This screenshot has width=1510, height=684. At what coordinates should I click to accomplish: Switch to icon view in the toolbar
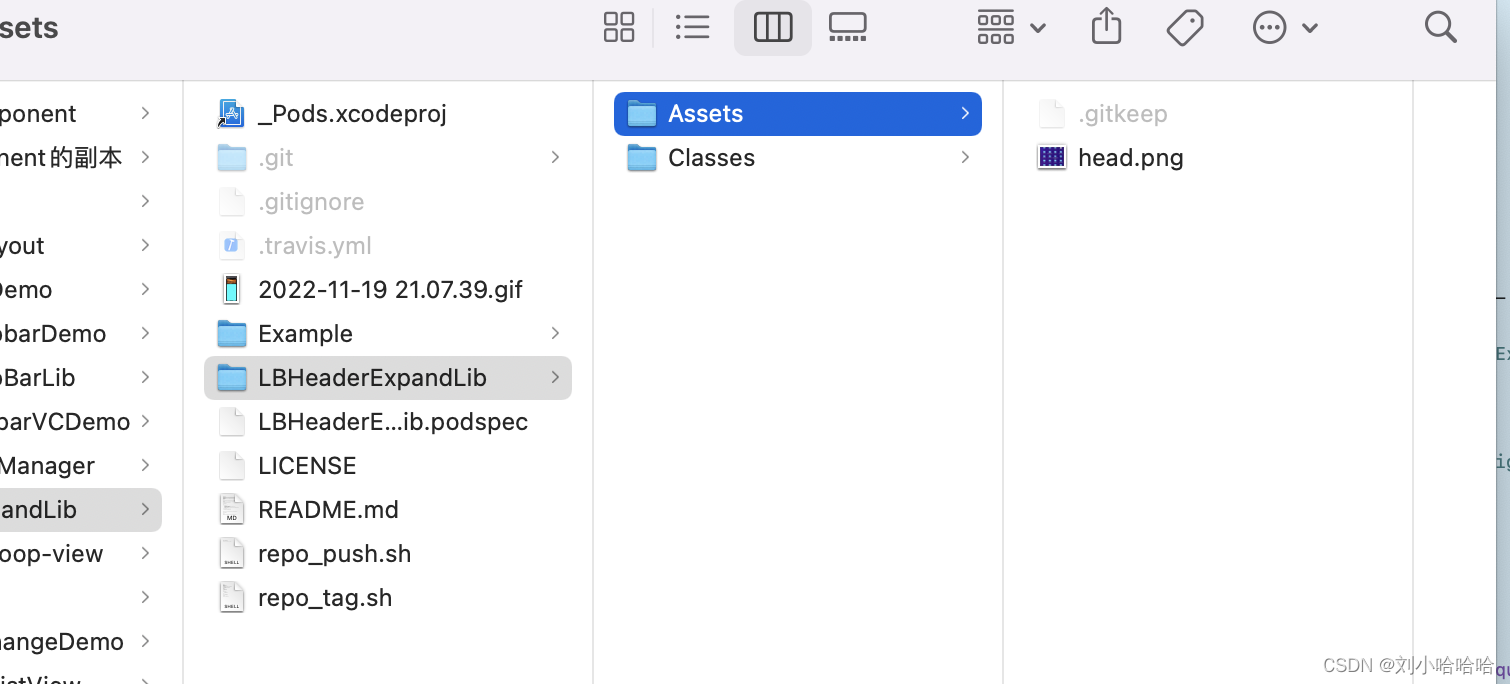click(x=618, y=27)
